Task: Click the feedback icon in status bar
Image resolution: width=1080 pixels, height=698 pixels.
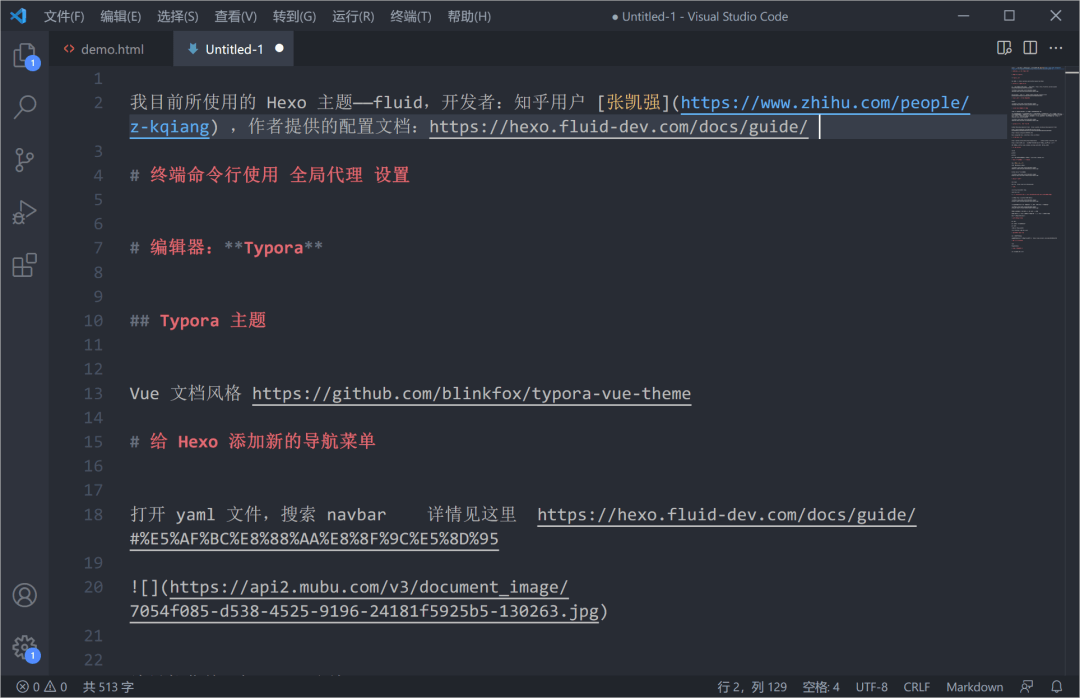Action: 1026,686
